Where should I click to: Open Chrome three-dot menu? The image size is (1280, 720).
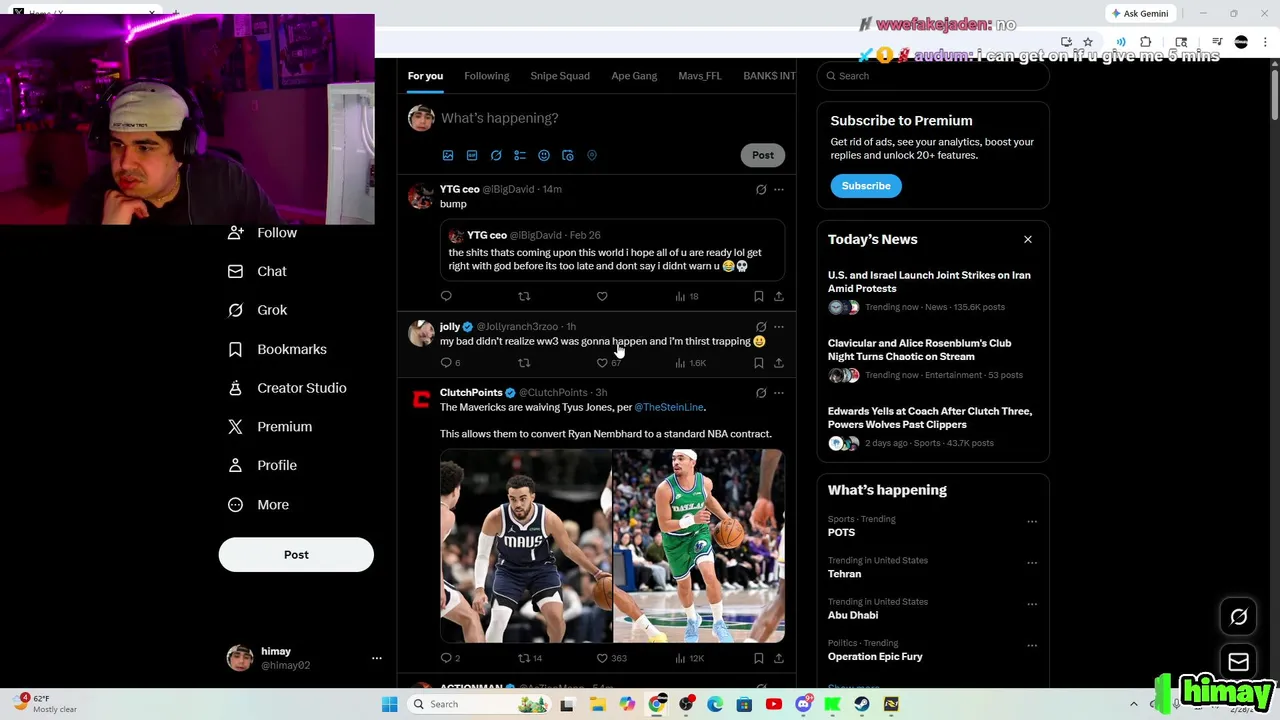tap(1265, 42)
